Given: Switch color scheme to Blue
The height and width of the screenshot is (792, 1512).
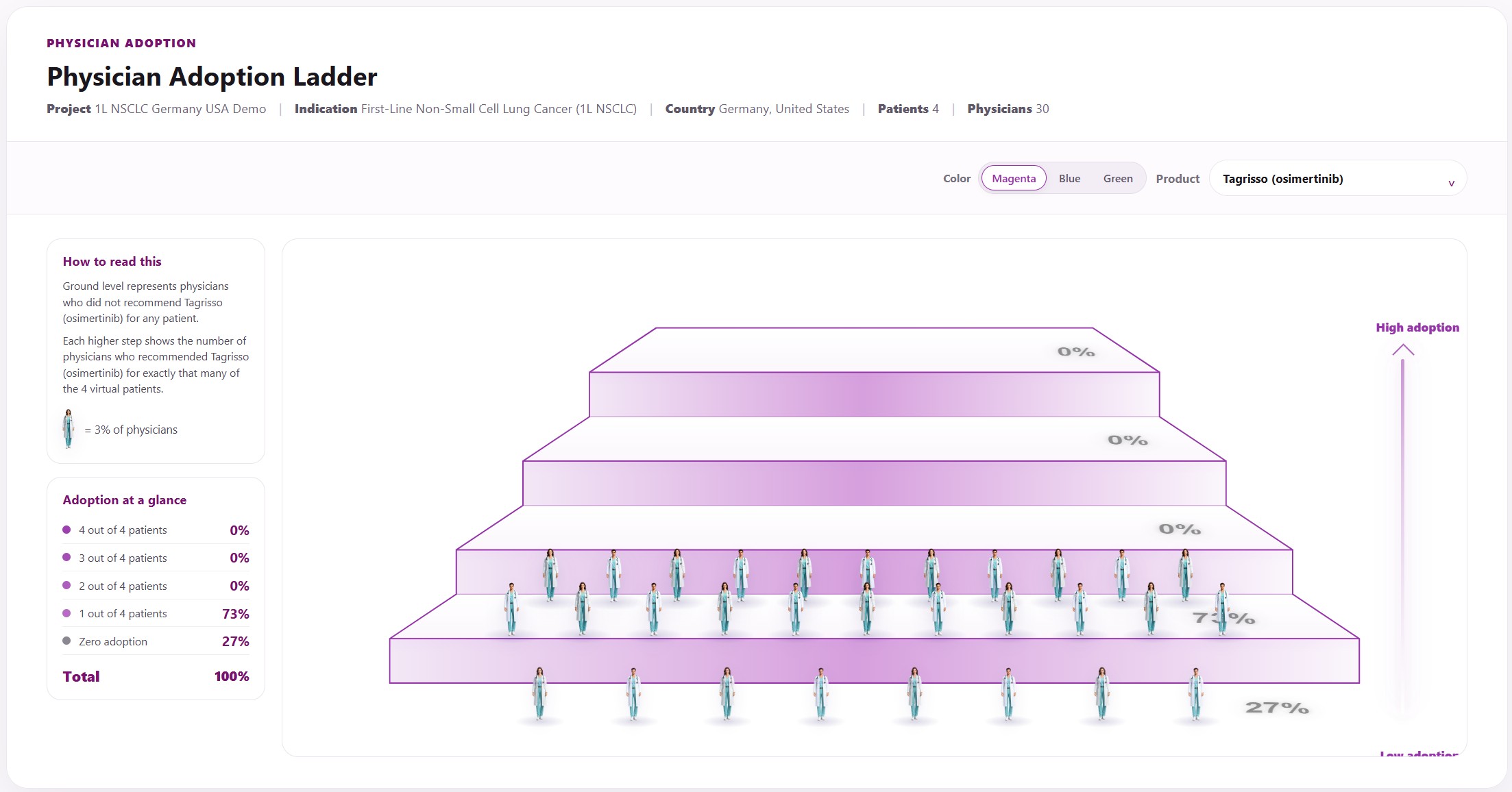Looking at the screenshot, I should click(1069, 178).
